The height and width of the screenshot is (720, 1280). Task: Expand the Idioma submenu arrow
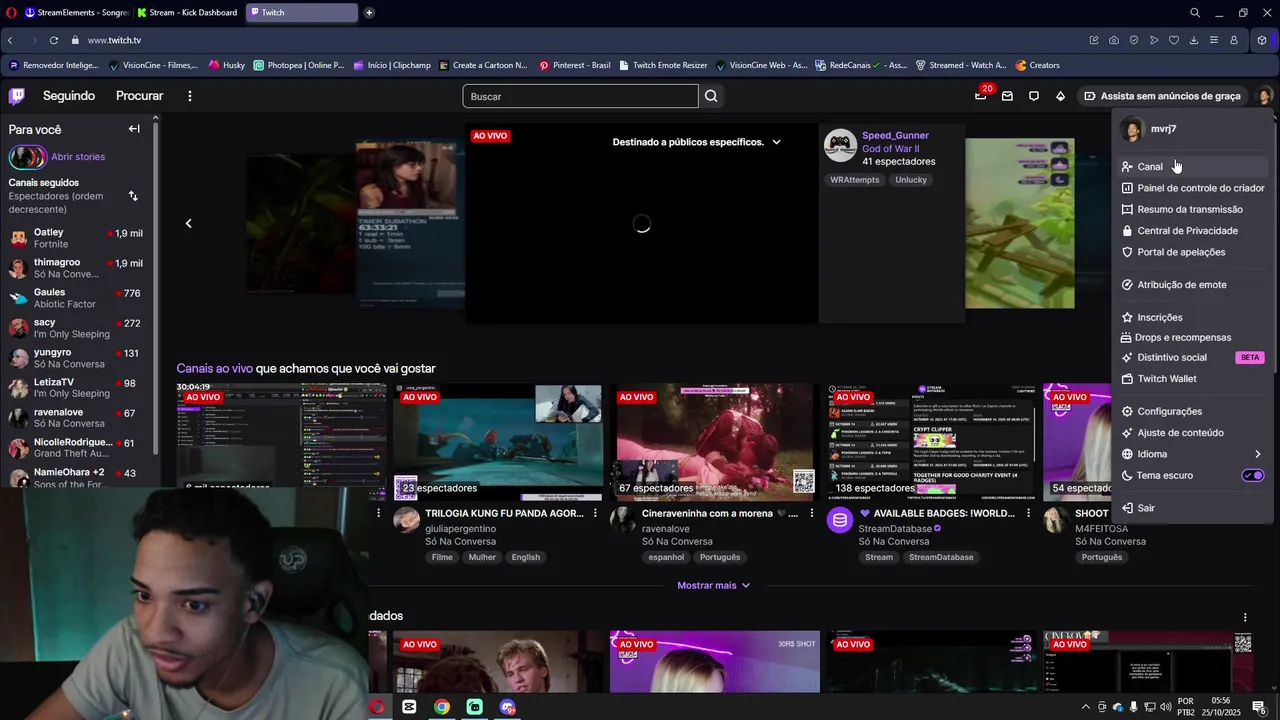point(1258,454)
